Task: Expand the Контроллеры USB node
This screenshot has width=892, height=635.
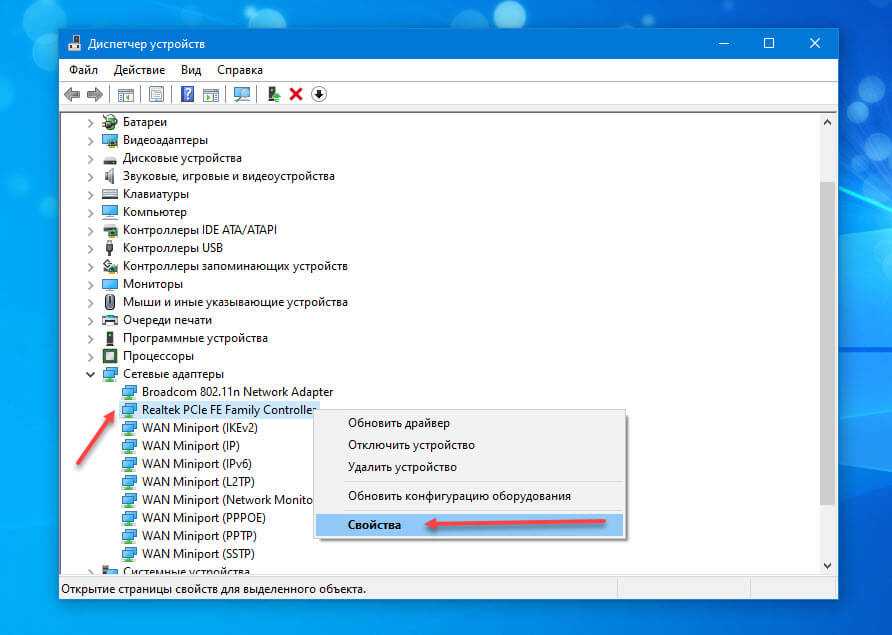Action: pyautogui.click(x=91, y=248)
